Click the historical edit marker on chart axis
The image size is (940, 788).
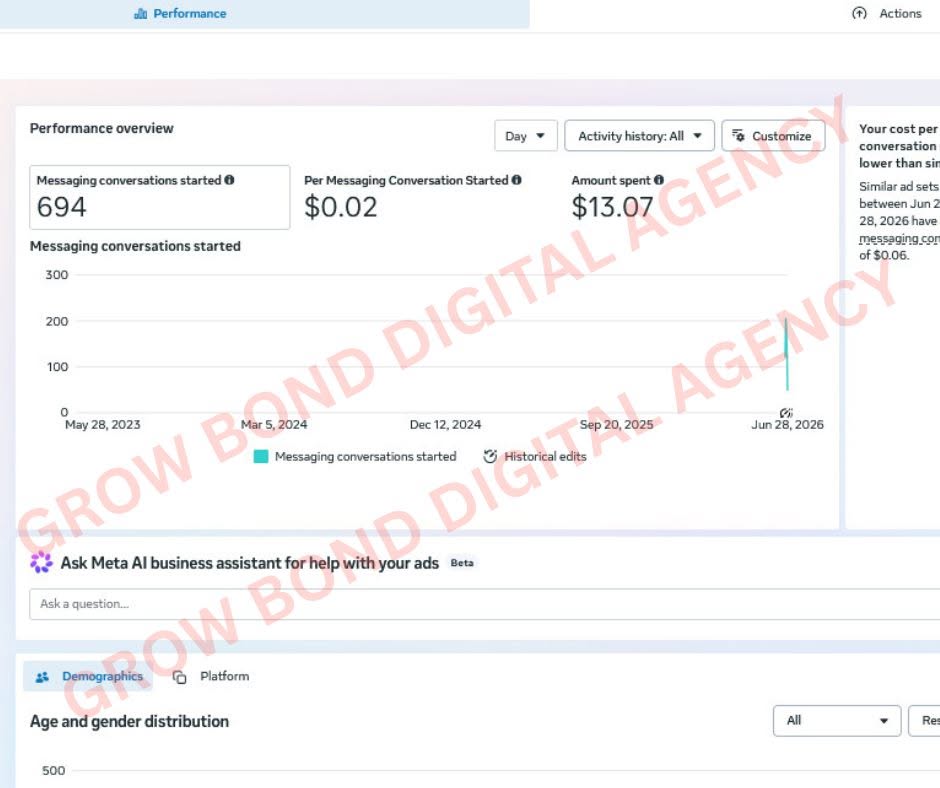787,413
